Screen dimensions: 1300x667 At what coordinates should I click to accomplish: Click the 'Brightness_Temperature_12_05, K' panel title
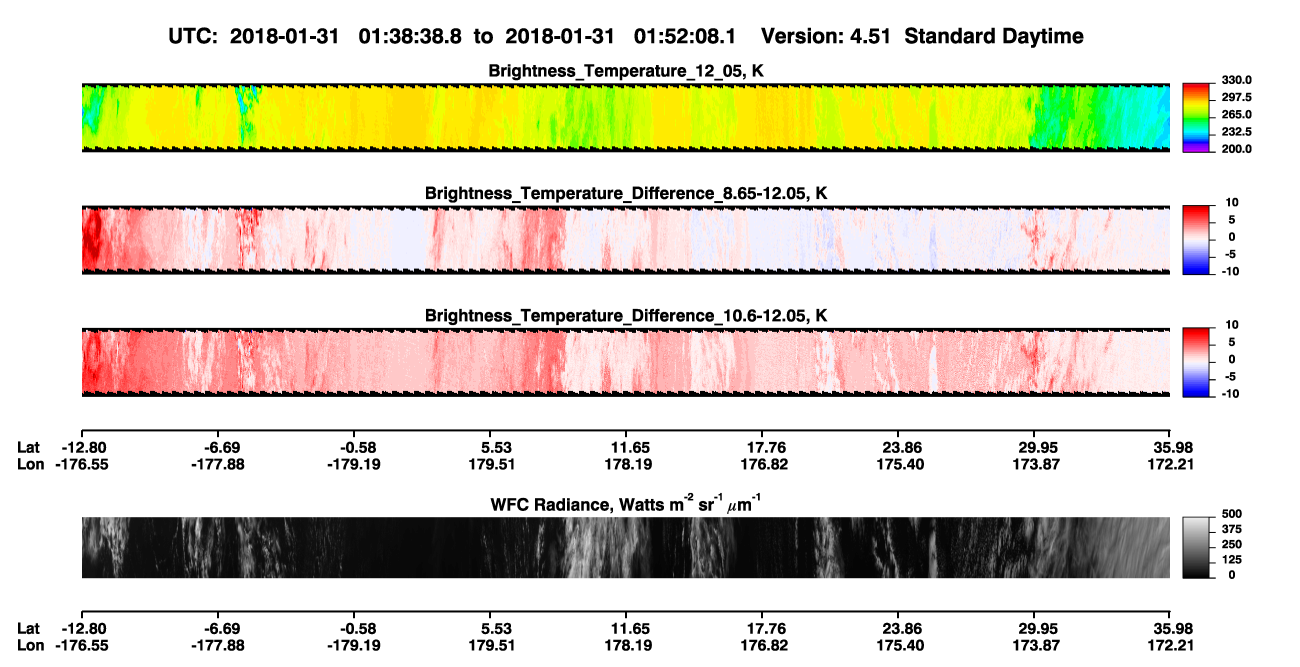click(x=626, y=72)
